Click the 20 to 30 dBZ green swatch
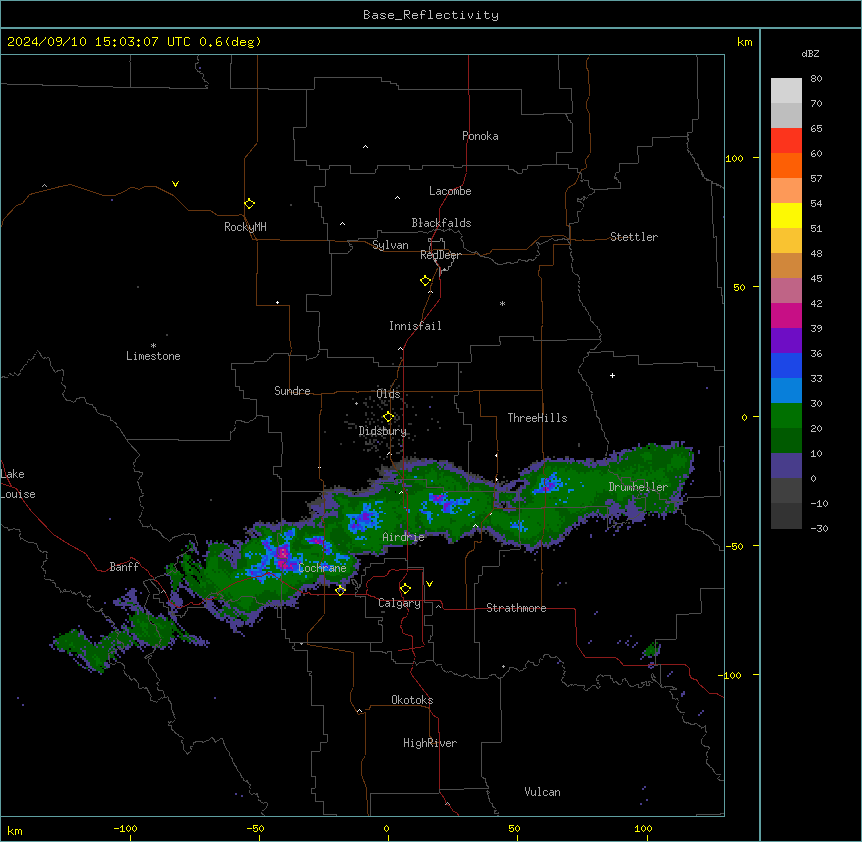This screenshot has width=862, height=842. pyautogui.click(x=786, y=416)
